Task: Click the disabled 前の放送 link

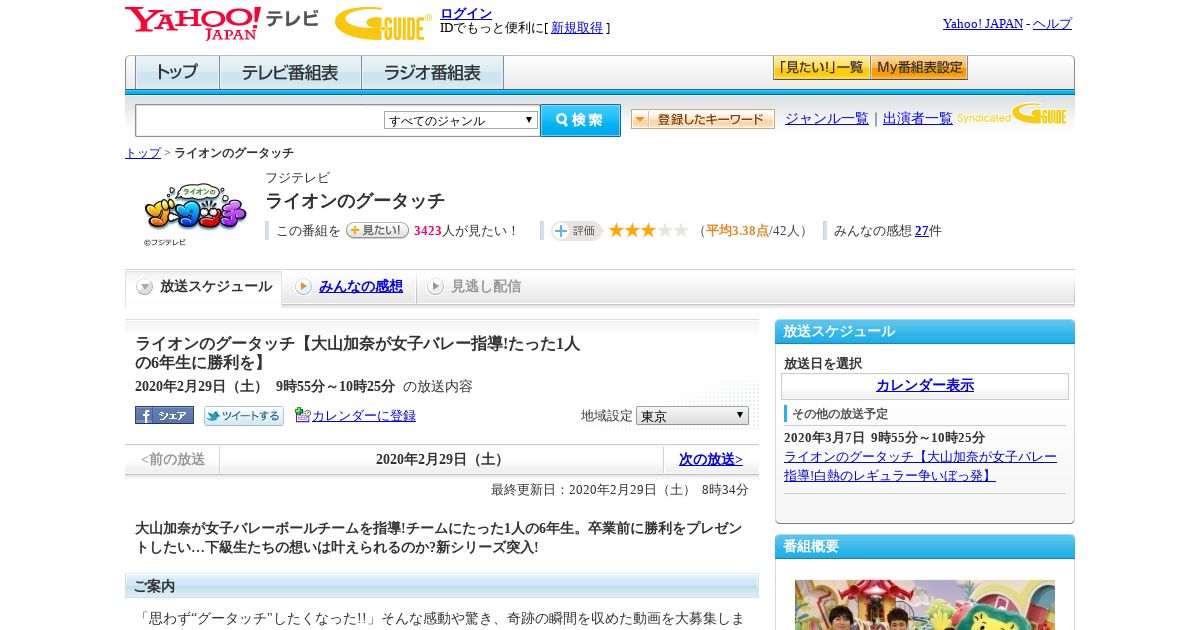Action: pyautogui.click(x=173, y=460)
